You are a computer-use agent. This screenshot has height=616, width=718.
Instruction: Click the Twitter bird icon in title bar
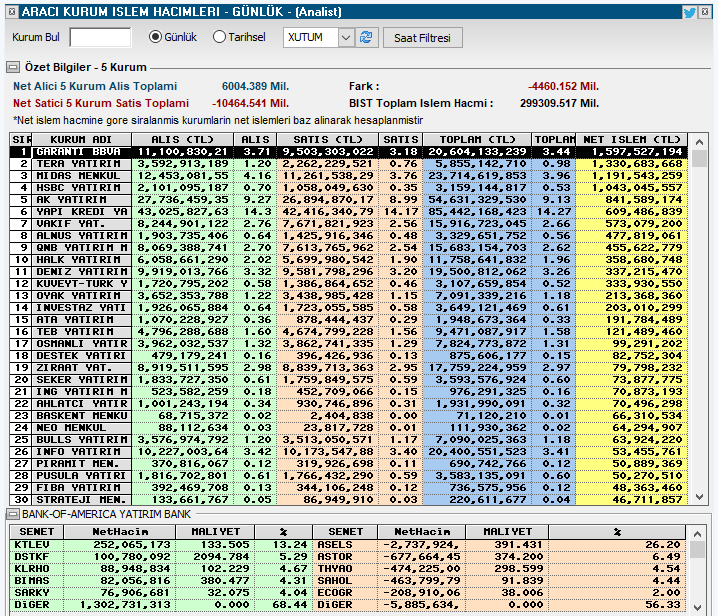689,12
